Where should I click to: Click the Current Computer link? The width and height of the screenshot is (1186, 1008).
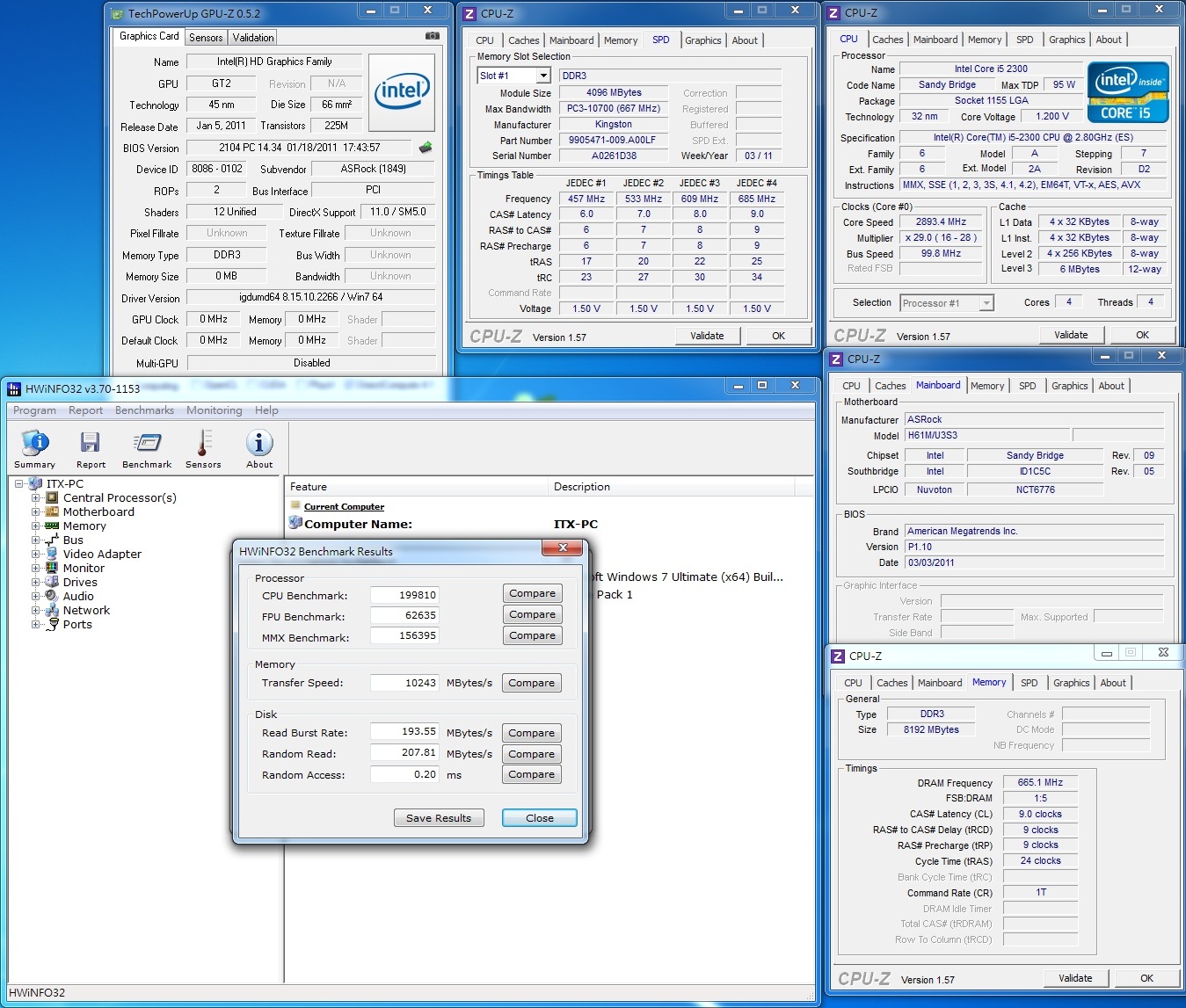(x=344, y=506)
